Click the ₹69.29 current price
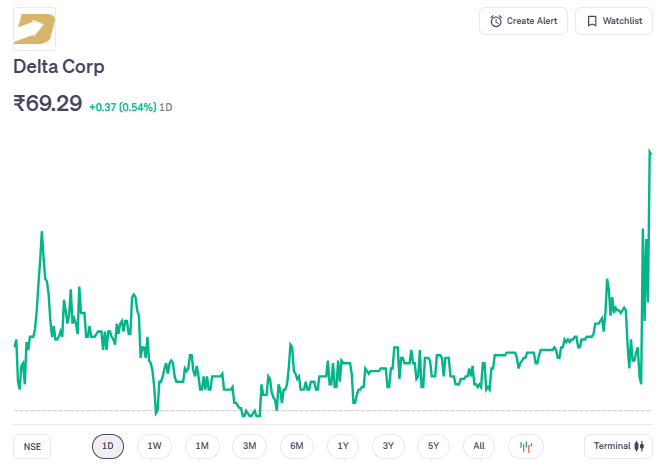 click(x=47, y=103)
